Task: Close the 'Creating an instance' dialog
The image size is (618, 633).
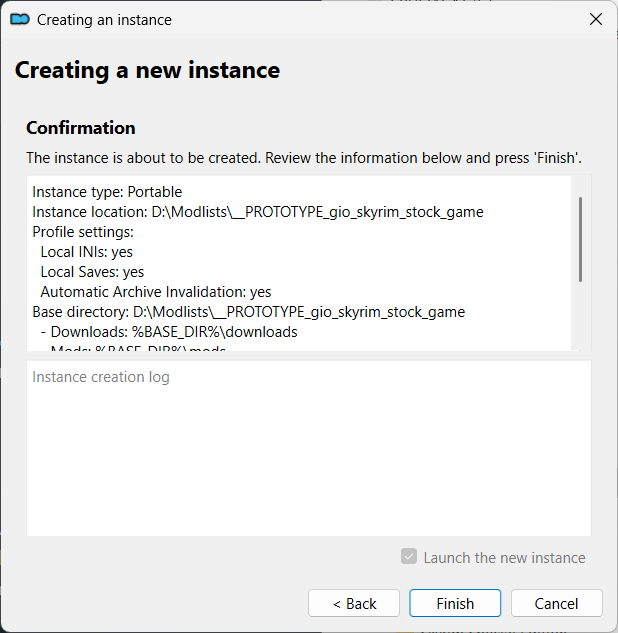Action: pos(596,19)
